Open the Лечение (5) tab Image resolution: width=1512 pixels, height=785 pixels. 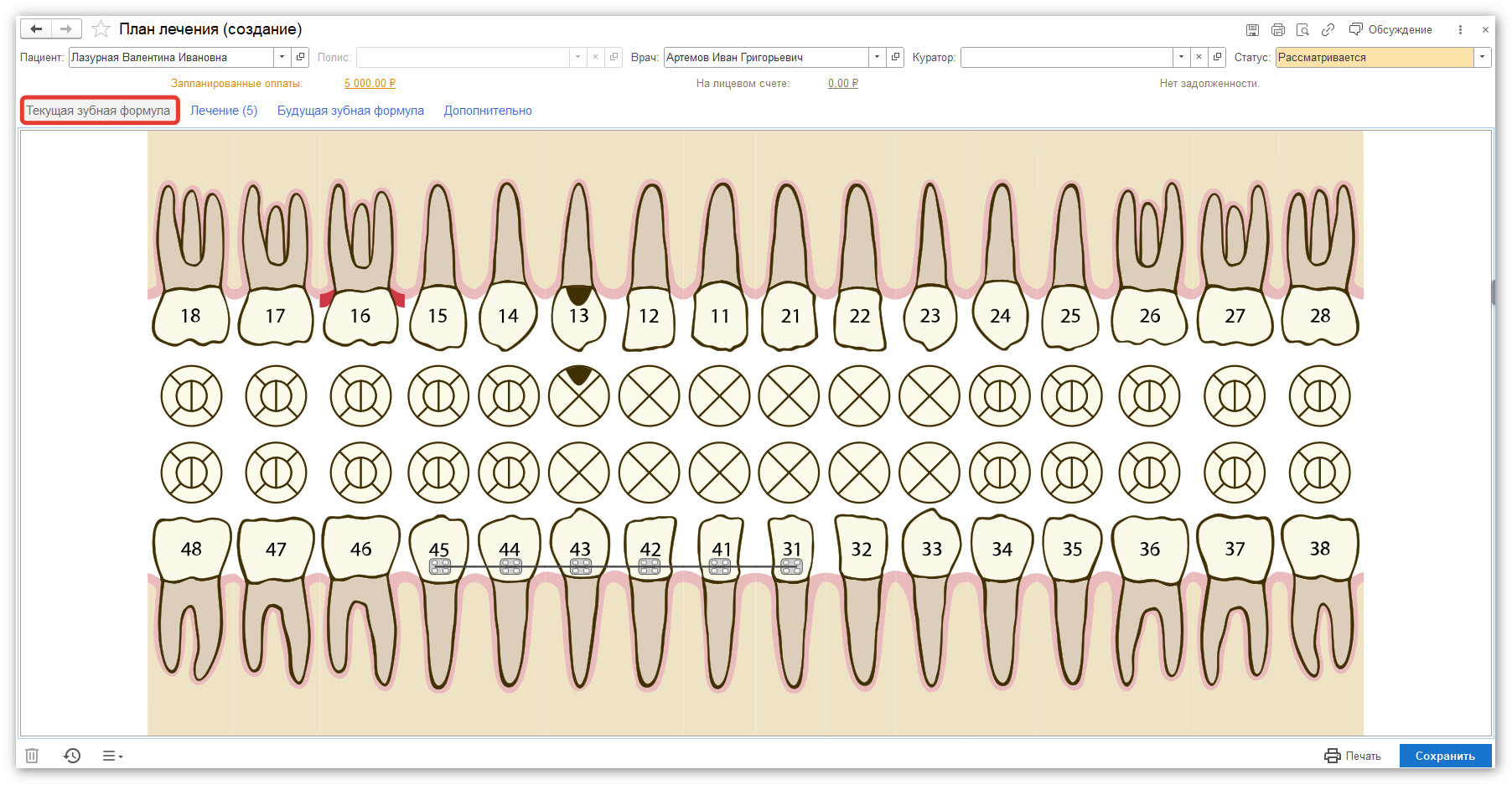(x=224, y=111)
